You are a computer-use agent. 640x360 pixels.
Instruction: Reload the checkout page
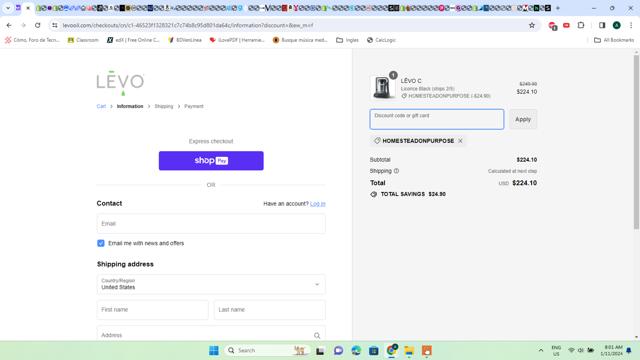tap(38, 25)
